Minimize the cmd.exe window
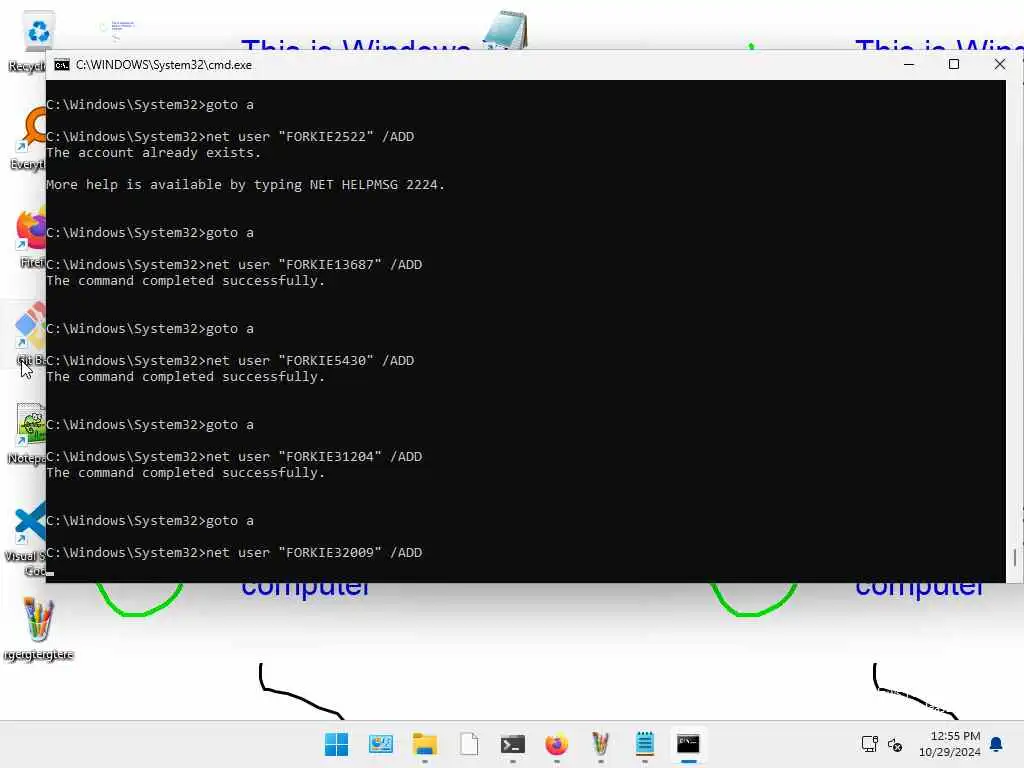1024x768 pixels. coord(908,64)
